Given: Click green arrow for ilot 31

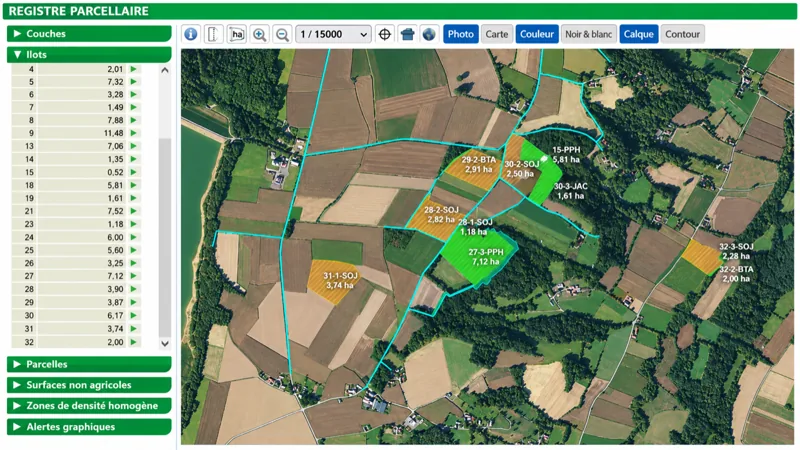Looking at the screenshot, I should 134,329.
